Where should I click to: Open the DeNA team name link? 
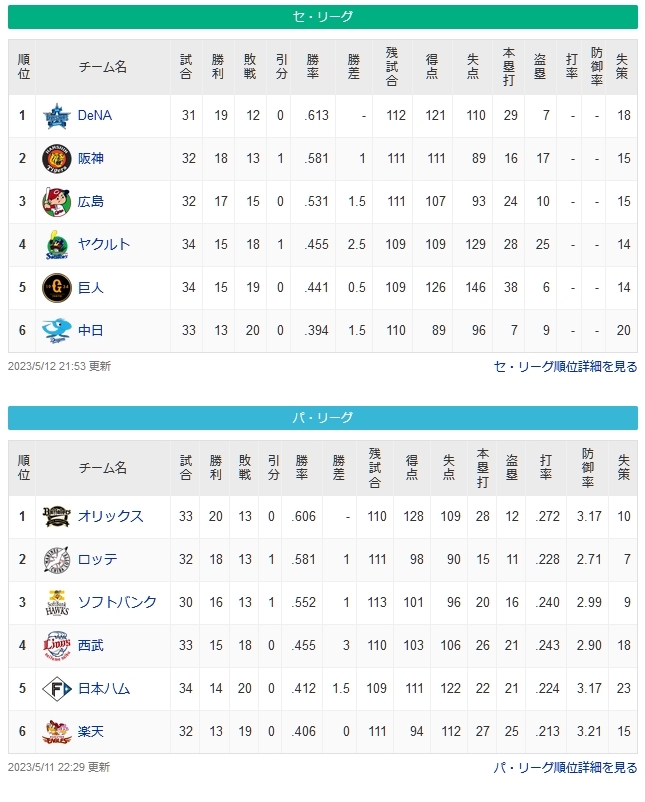click(x=95, y=116)
